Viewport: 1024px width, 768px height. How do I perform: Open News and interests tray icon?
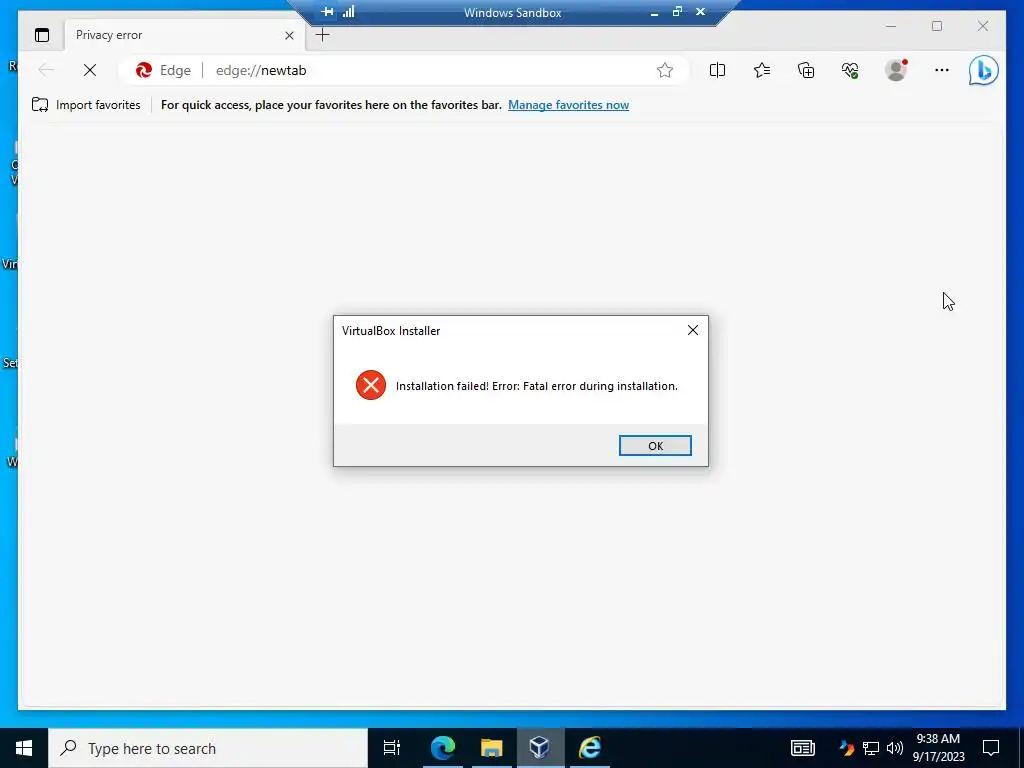point(803,748)
